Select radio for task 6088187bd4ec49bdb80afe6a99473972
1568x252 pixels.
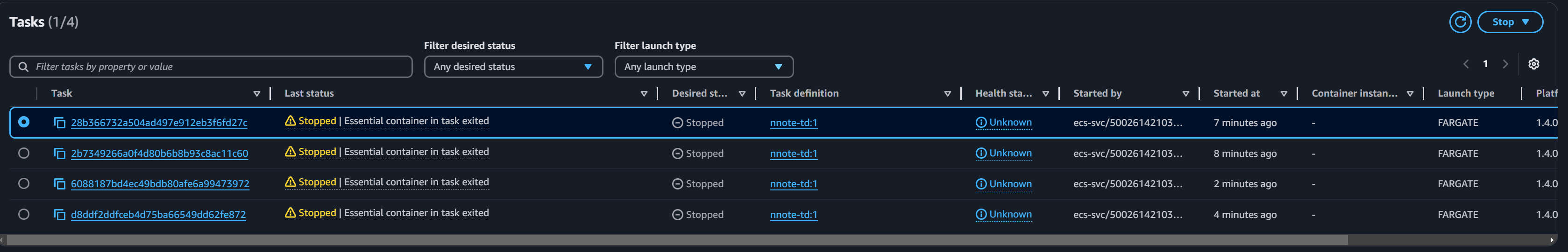click(24, 183)
